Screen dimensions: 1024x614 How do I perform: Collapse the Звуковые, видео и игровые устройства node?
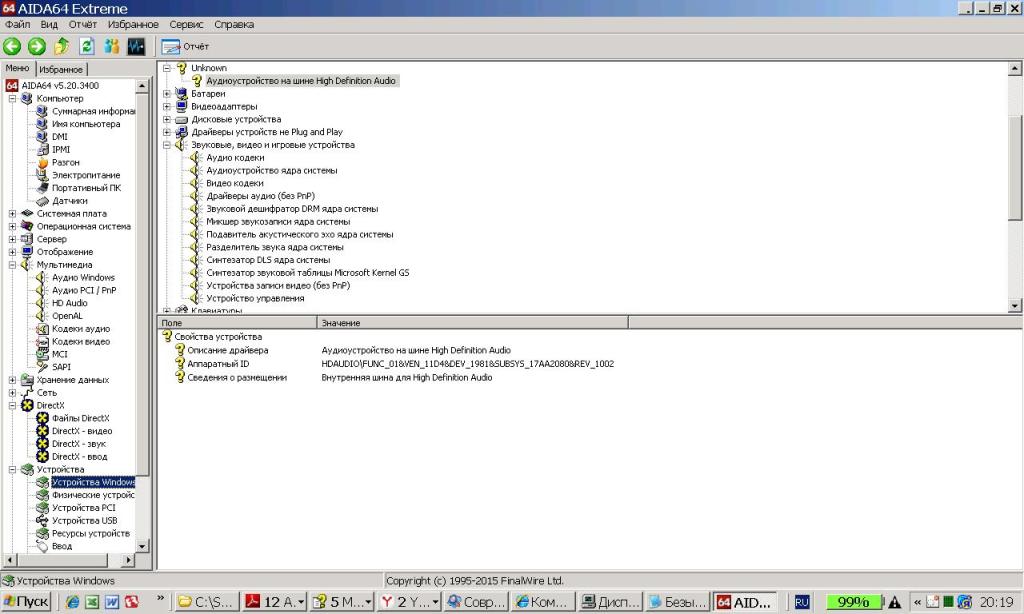[167, 145]
